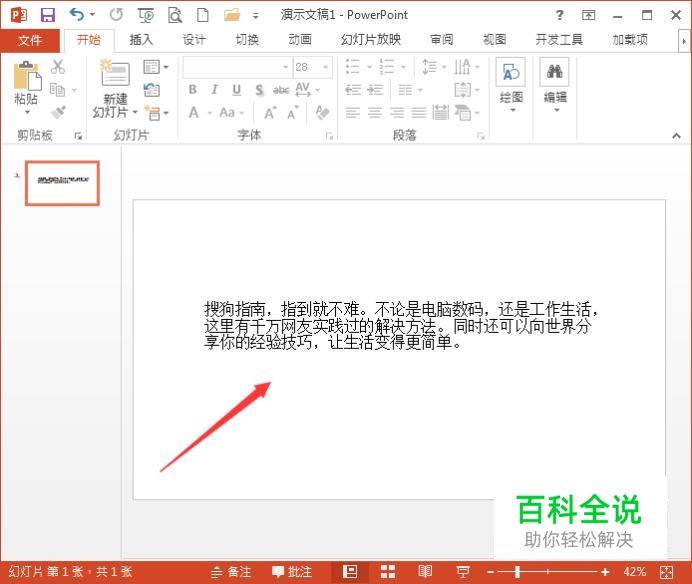The height and width of the screenshot is (584, 692).
Task: Open Paragraph dialog launcher
Action: pos(481,136)
